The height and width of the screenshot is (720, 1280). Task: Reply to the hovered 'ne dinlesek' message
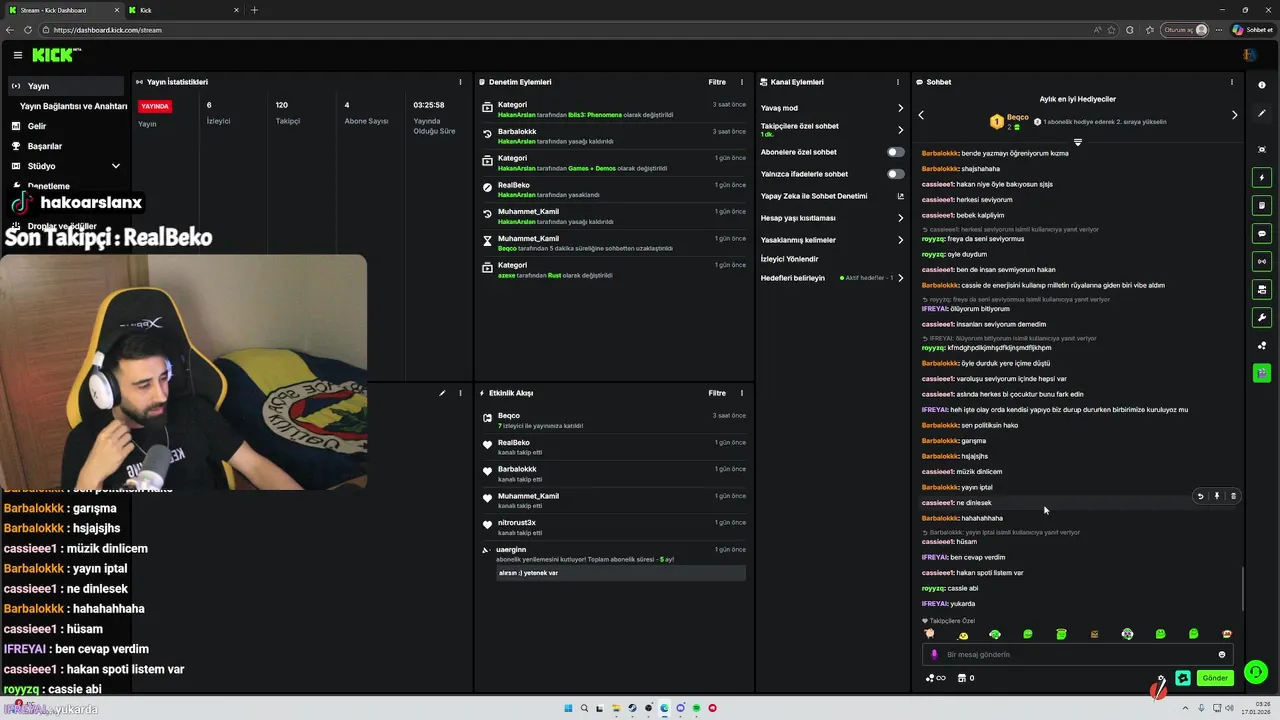pos(1201,496)
